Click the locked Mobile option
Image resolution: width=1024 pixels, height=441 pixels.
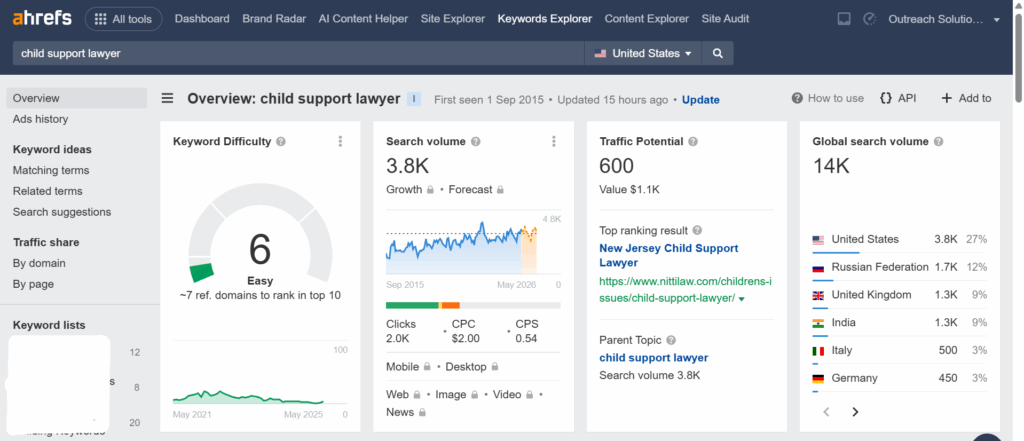tap(409, 367)
